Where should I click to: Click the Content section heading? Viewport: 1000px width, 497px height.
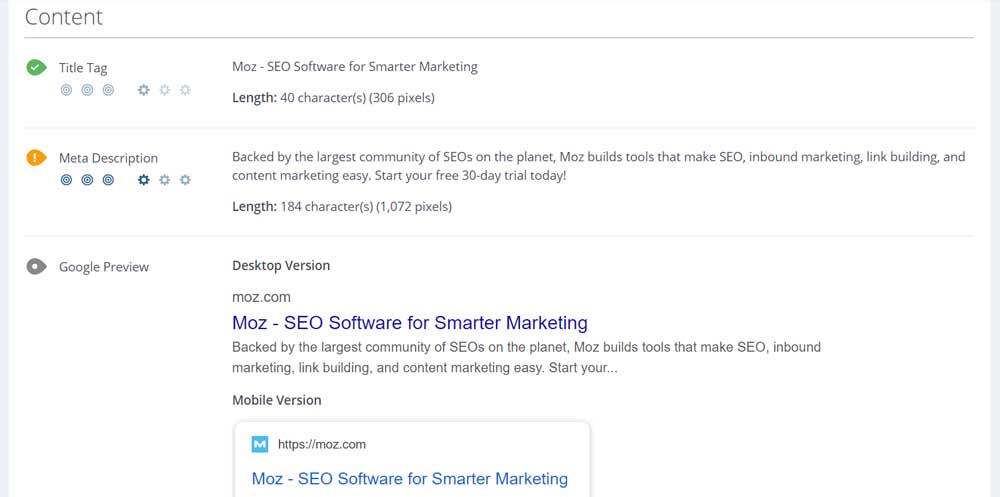pyautogui.click(x=64, y=17)
